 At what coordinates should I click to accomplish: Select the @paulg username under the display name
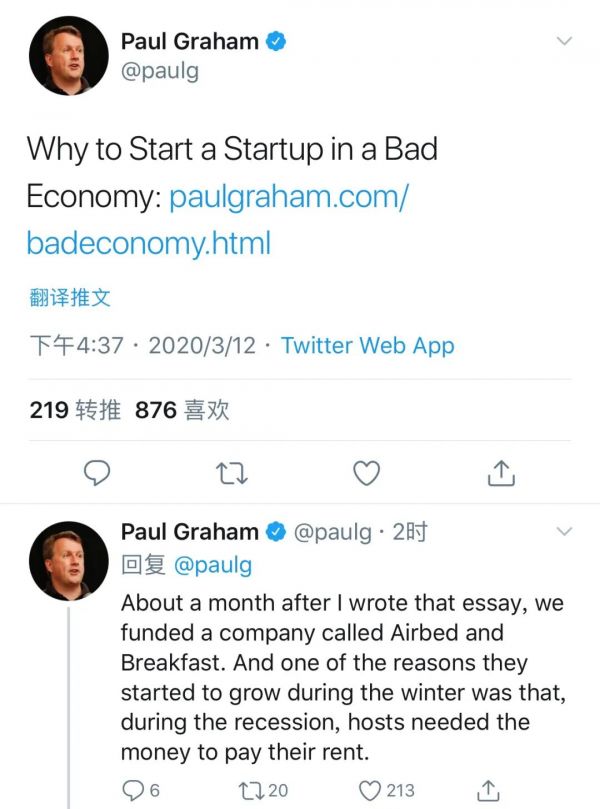[x=159, y=72]
